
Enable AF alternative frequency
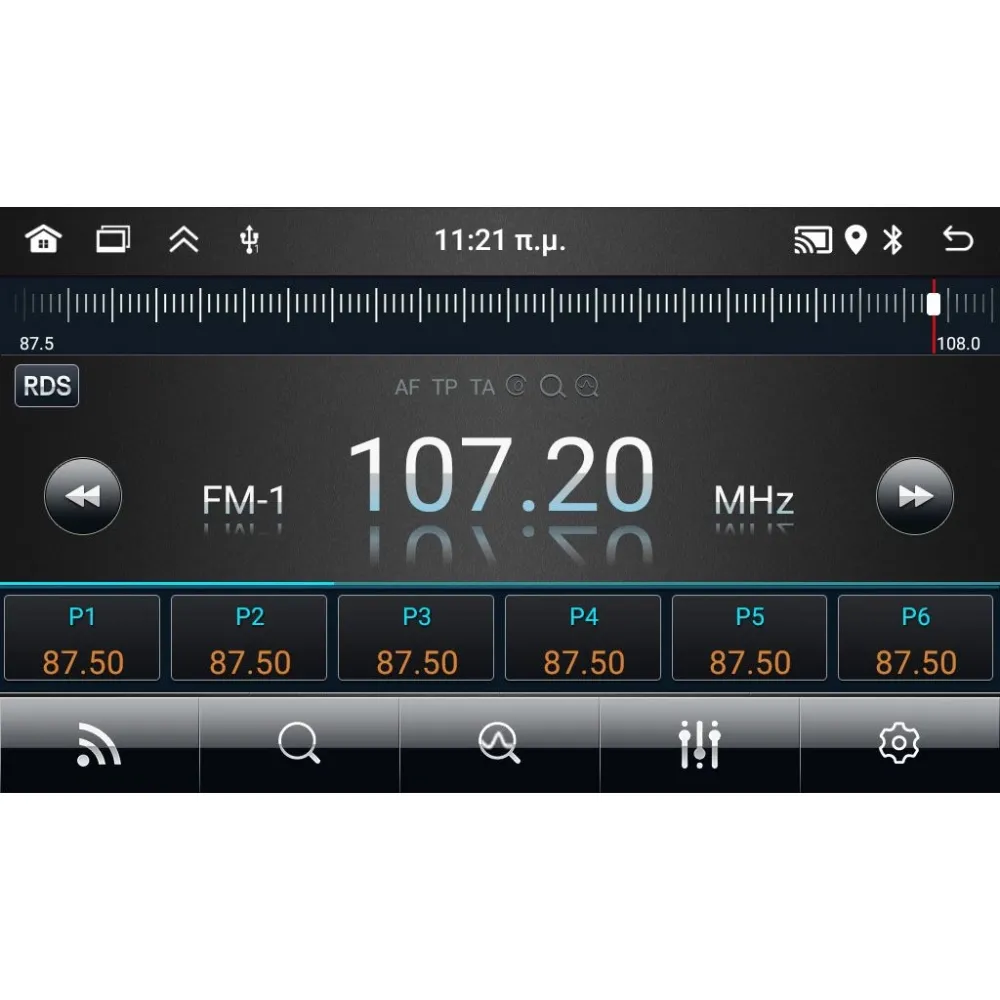click(x=407, y=388)
